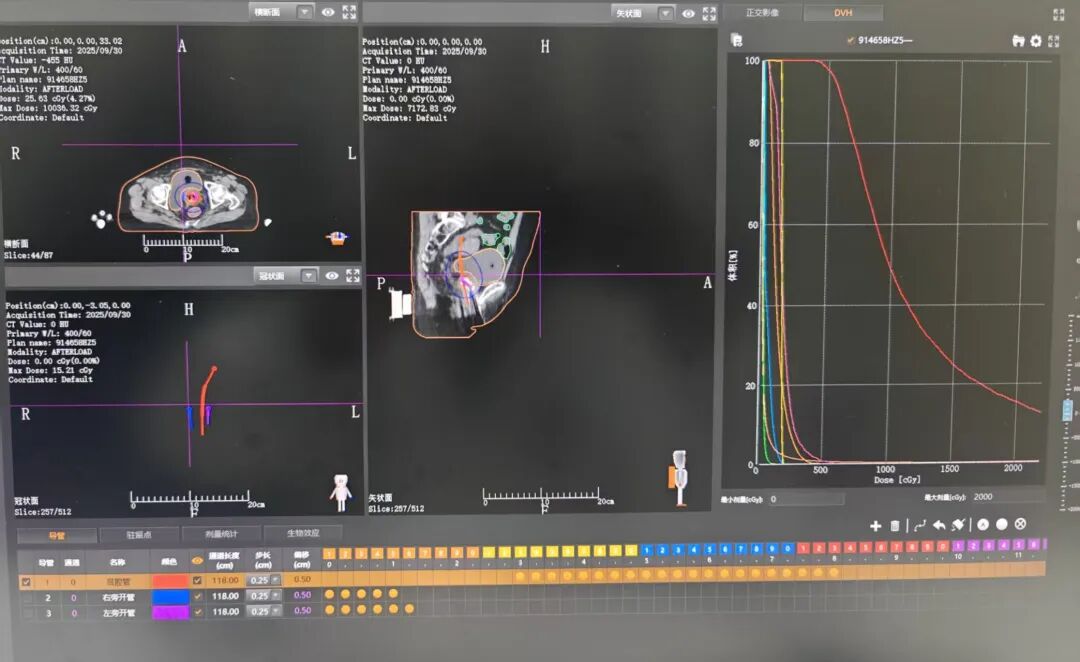Click the blue color swatch for 右旁开管
Viewport: 1080px width, 662px height.
[x=169, y=596]
